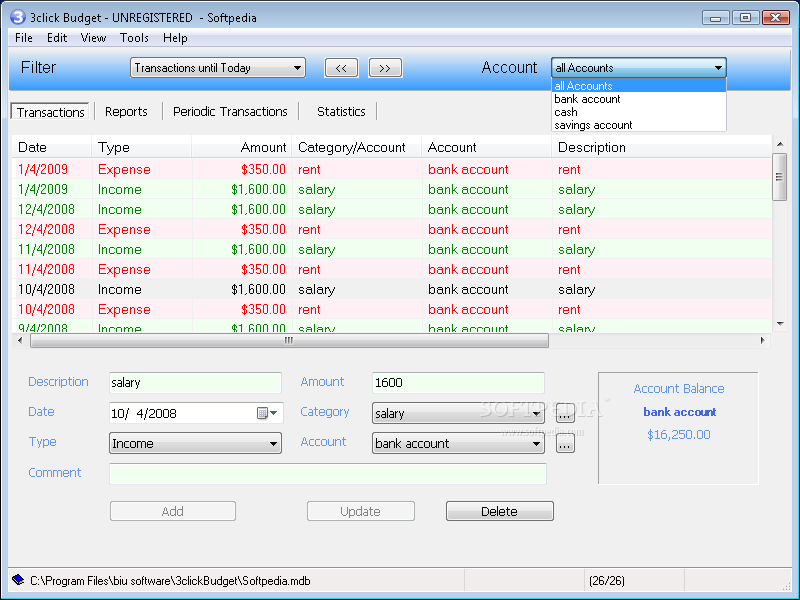Viewport: 800px width, 600px height.
Task: Click the vertical scrollbar thumb of transactions table
Action: [x=779, y=177]
